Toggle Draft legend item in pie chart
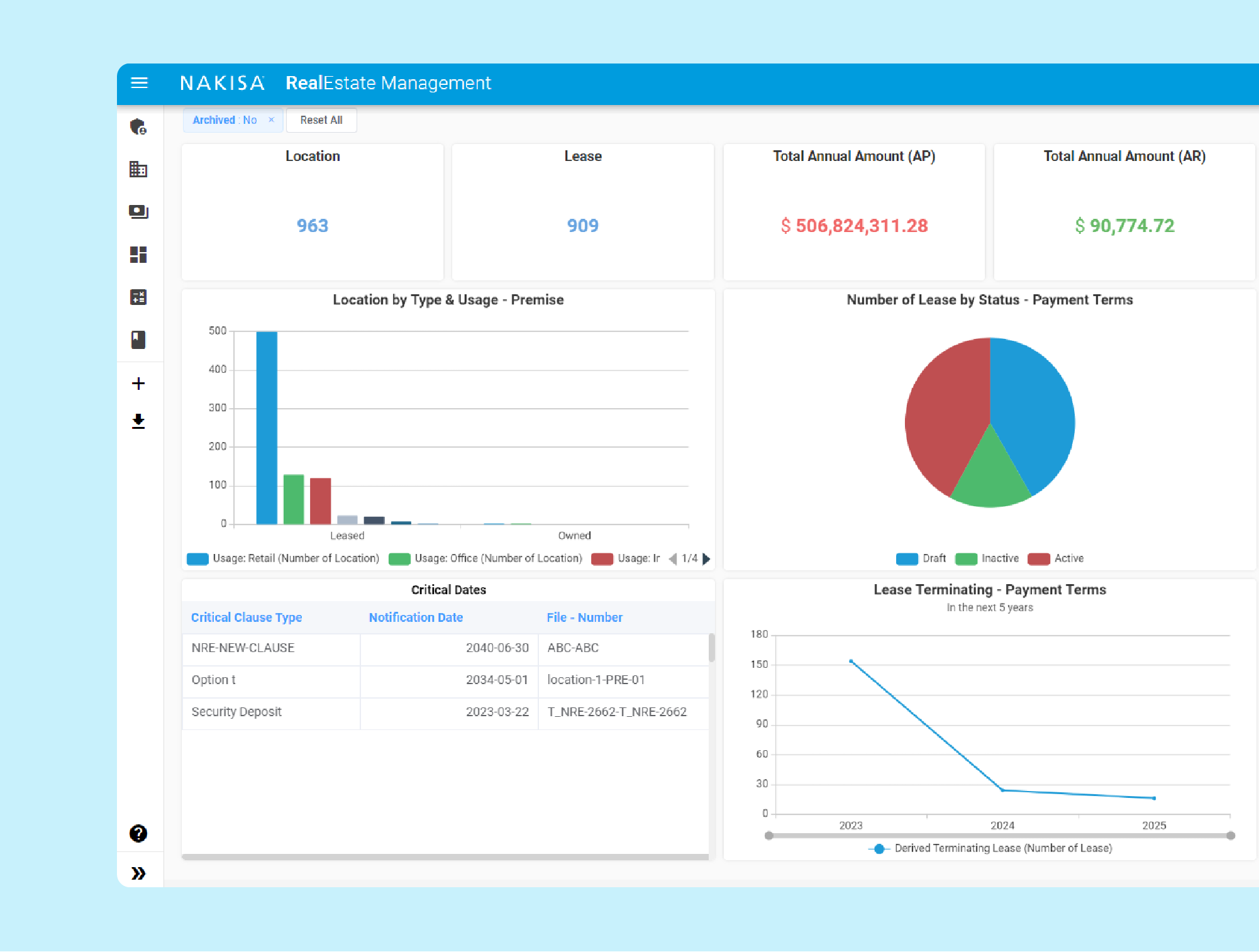 (x=921, y=558)
